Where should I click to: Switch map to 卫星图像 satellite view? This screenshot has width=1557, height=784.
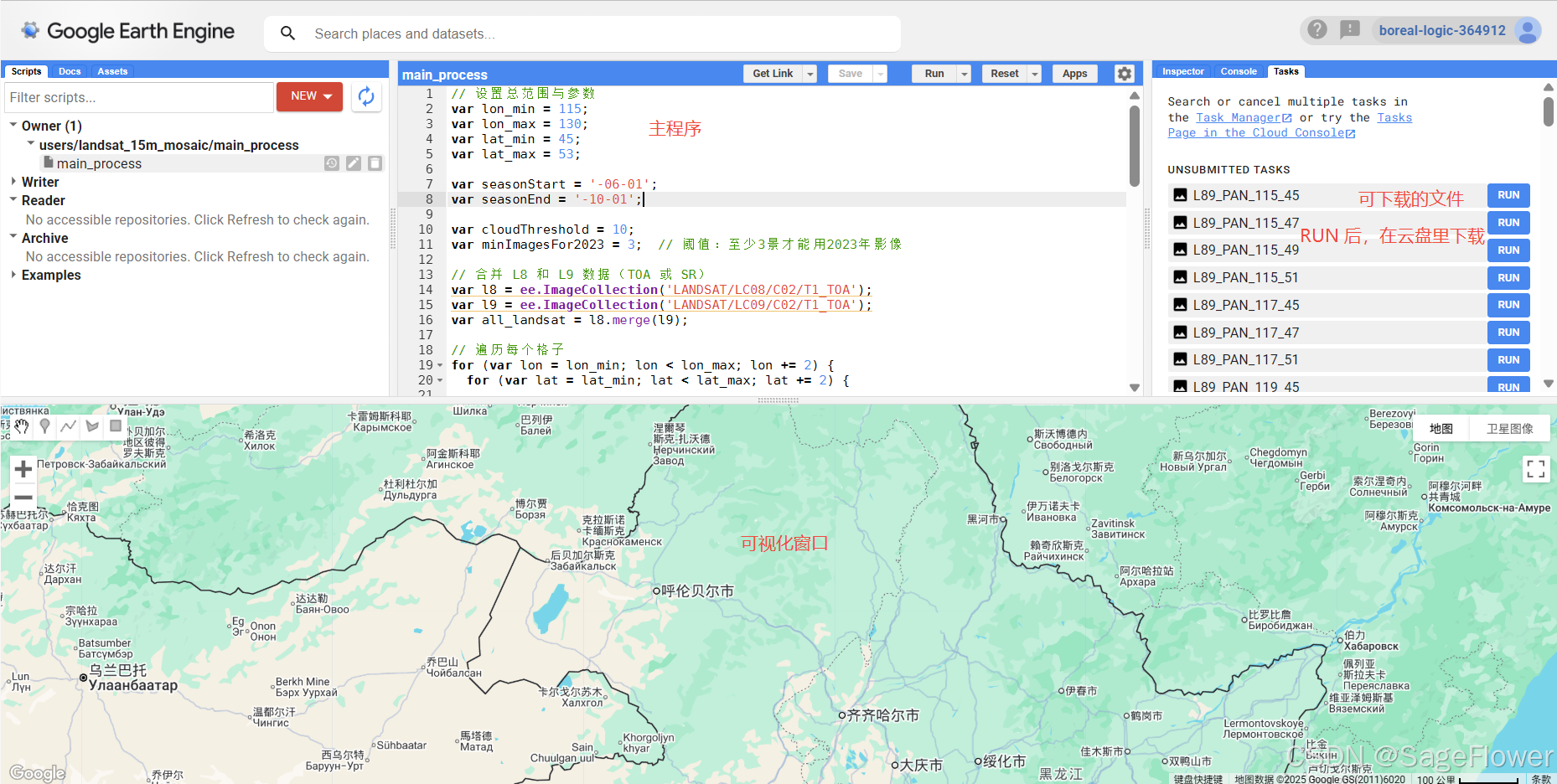pos(1509,428)
